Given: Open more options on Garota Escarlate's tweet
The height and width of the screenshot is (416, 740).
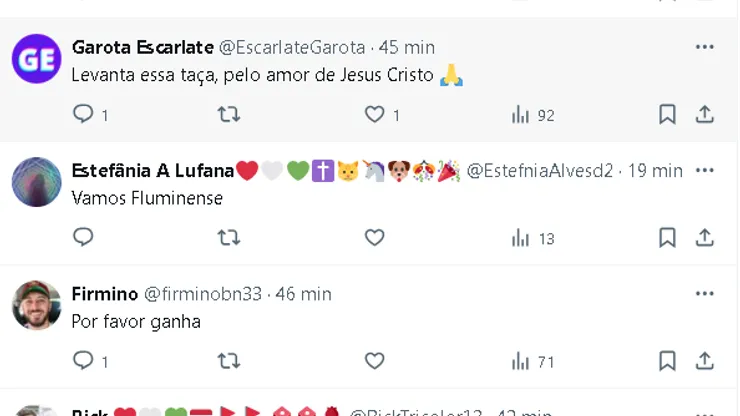Looking at the screenshot, I should coord(705,47).
